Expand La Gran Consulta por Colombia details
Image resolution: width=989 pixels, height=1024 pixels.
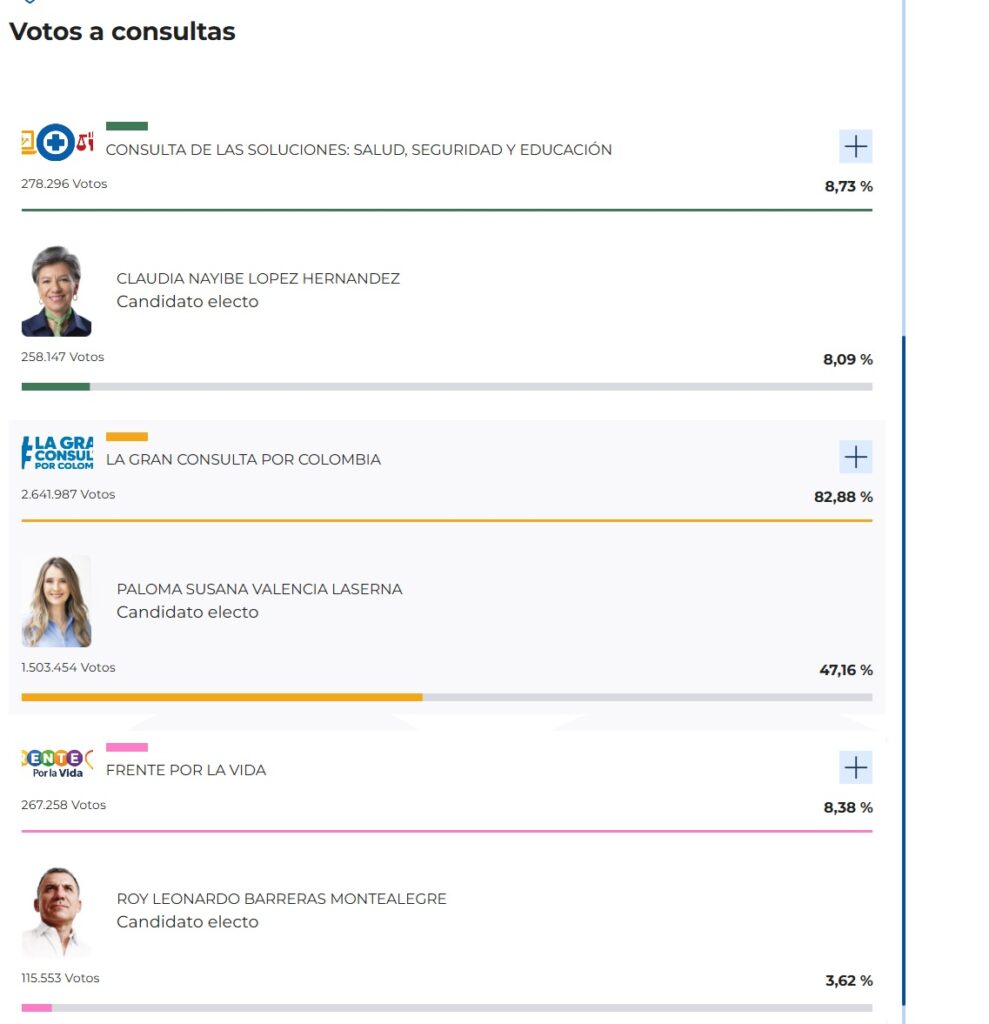[855, 457]
